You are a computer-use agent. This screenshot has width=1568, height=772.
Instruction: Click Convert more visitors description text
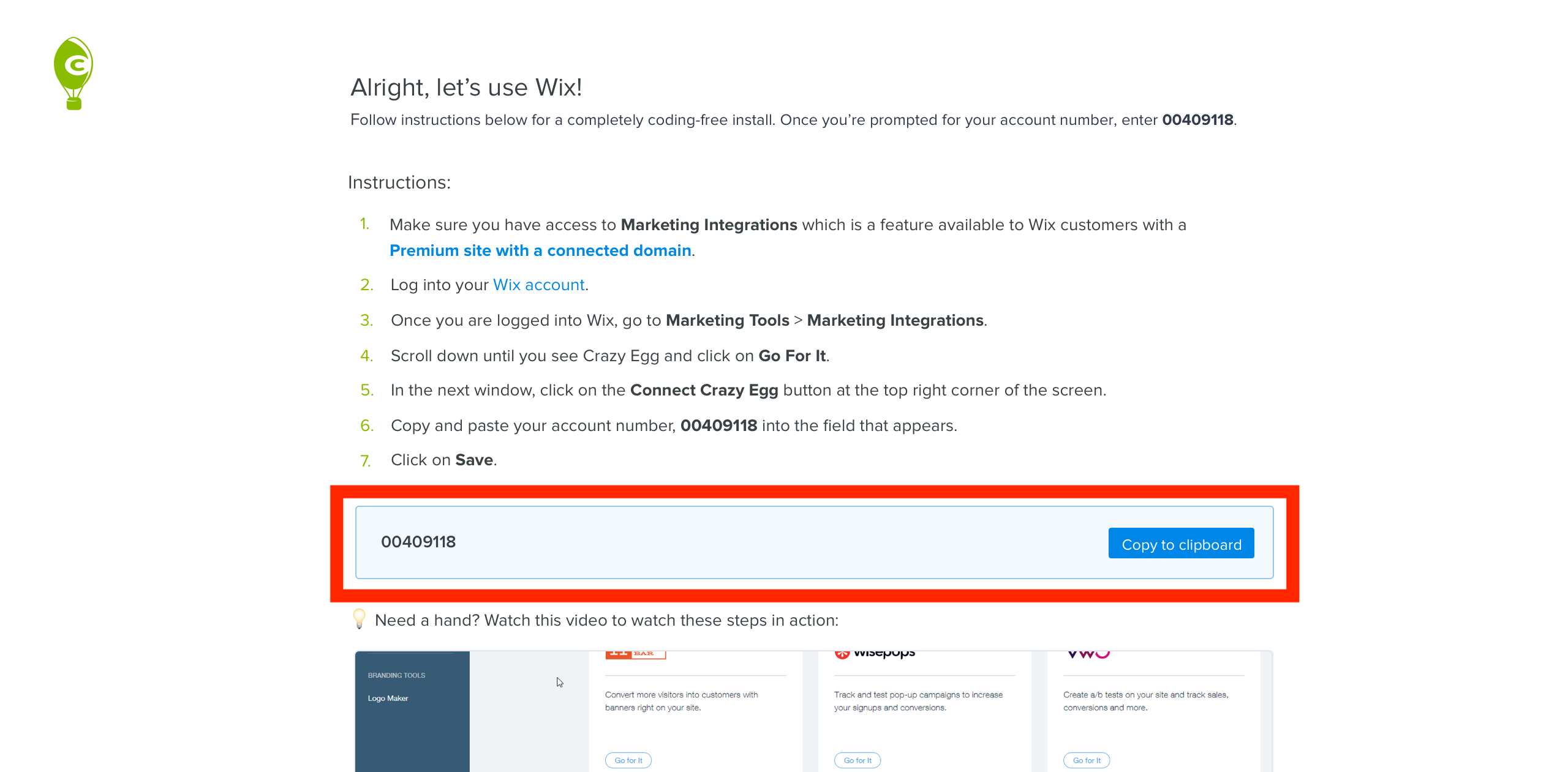click(x=681, y=701)
